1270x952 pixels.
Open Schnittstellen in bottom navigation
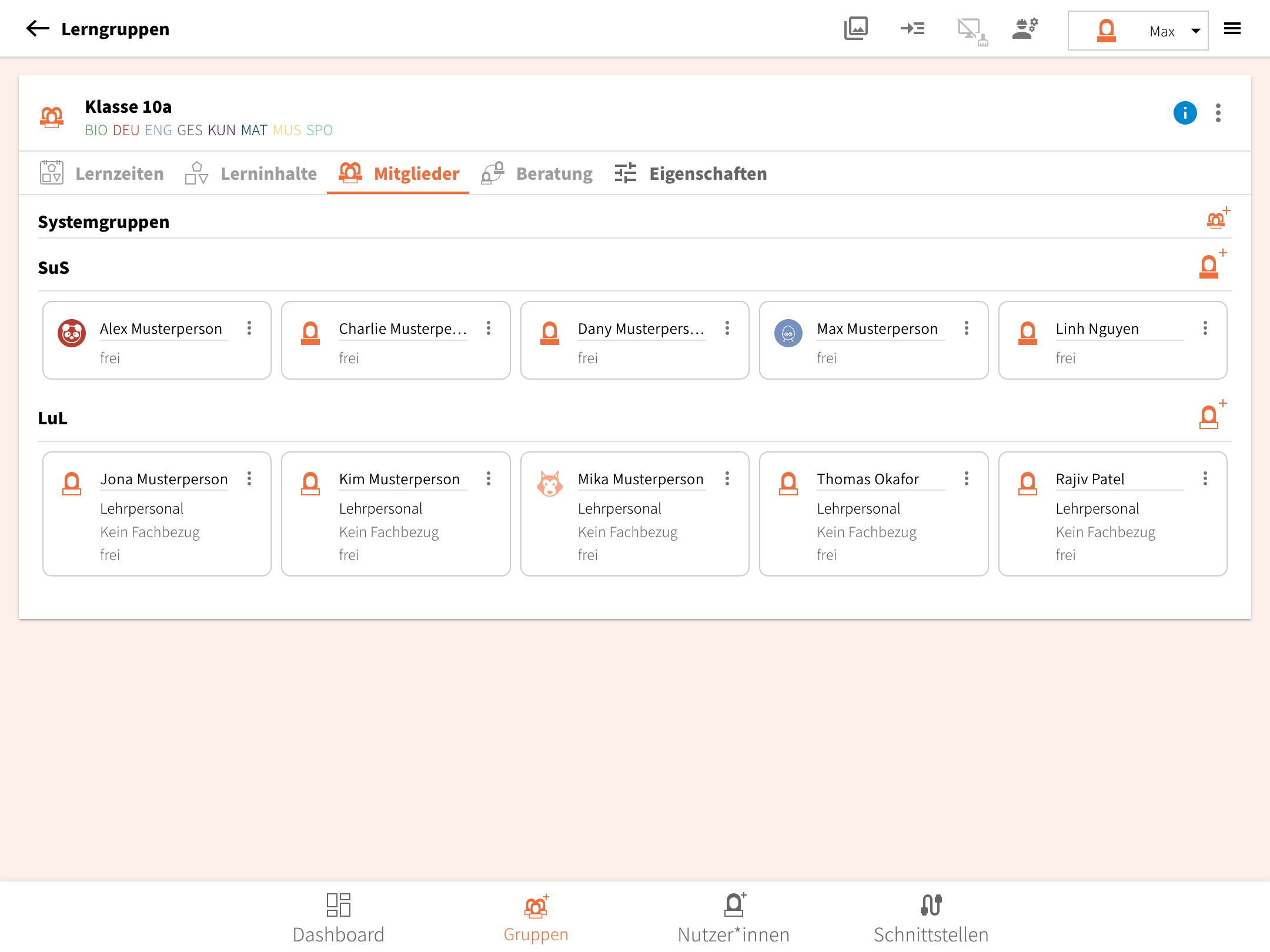pos(931,918)
